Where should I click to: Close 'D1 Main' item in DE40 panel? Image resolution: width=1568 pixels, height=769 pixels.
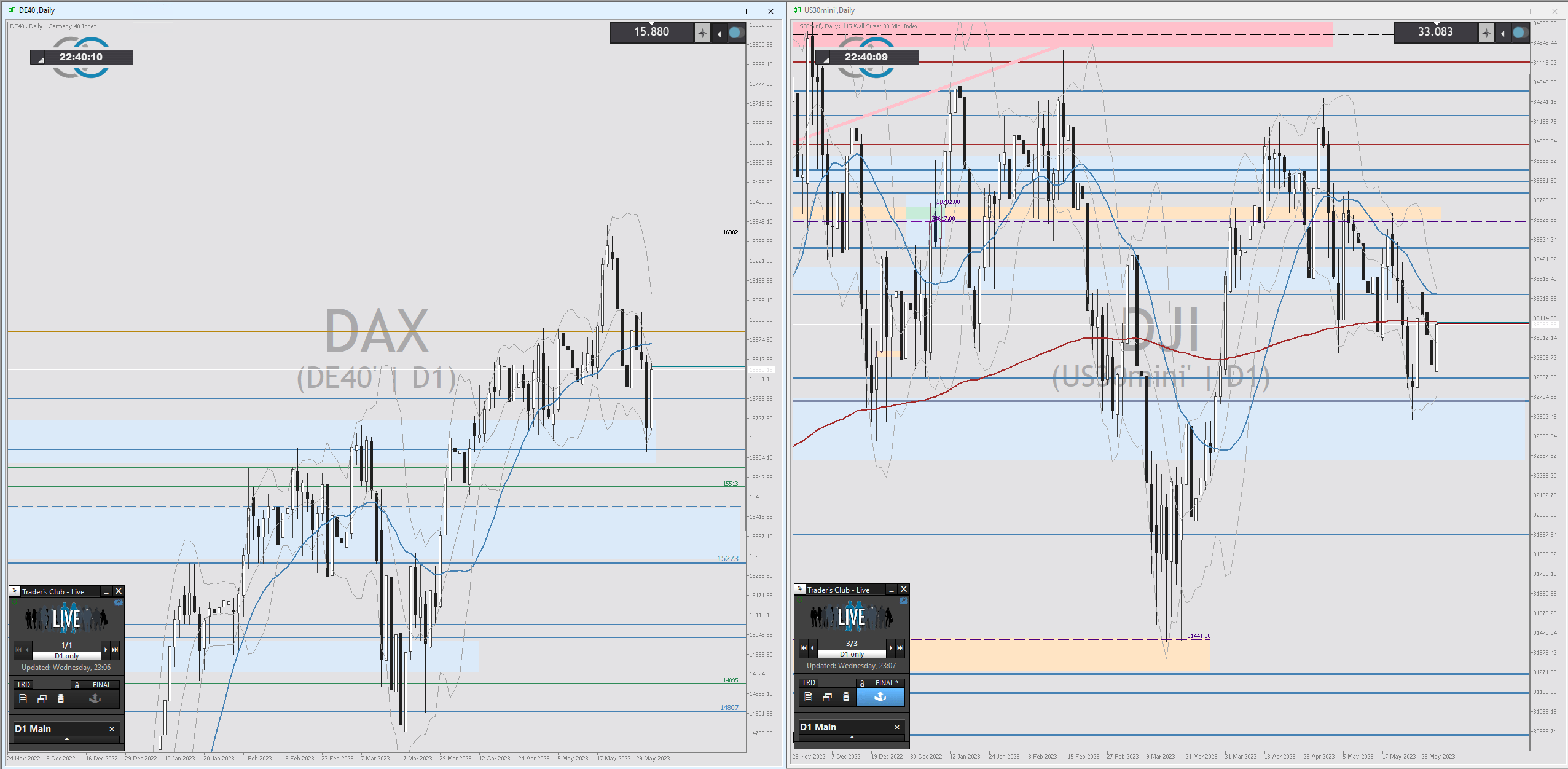(x=112, y=729)
